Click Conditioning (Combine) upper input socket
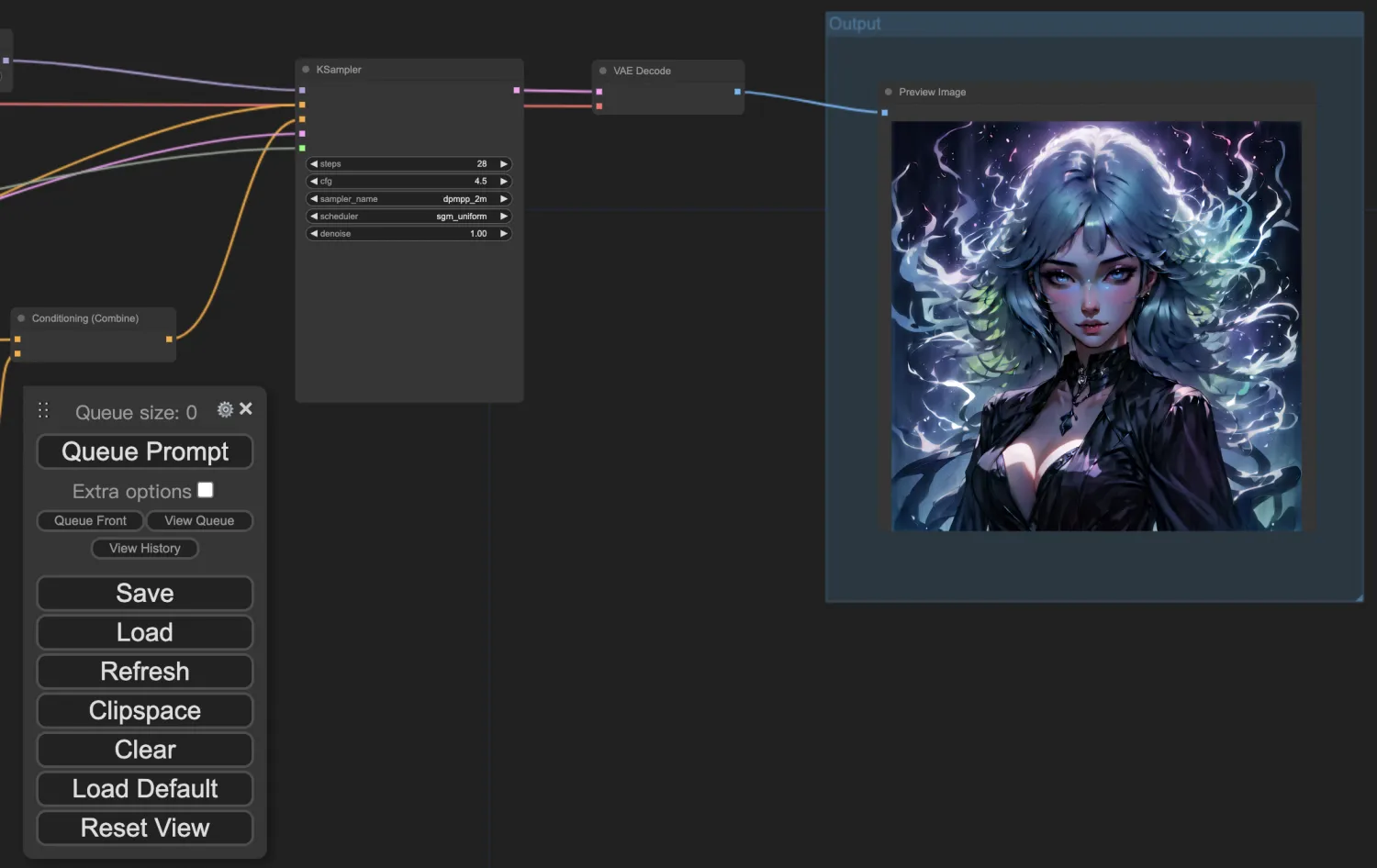The height and width of the screenshot is (868, 1377). coord(17,339)
